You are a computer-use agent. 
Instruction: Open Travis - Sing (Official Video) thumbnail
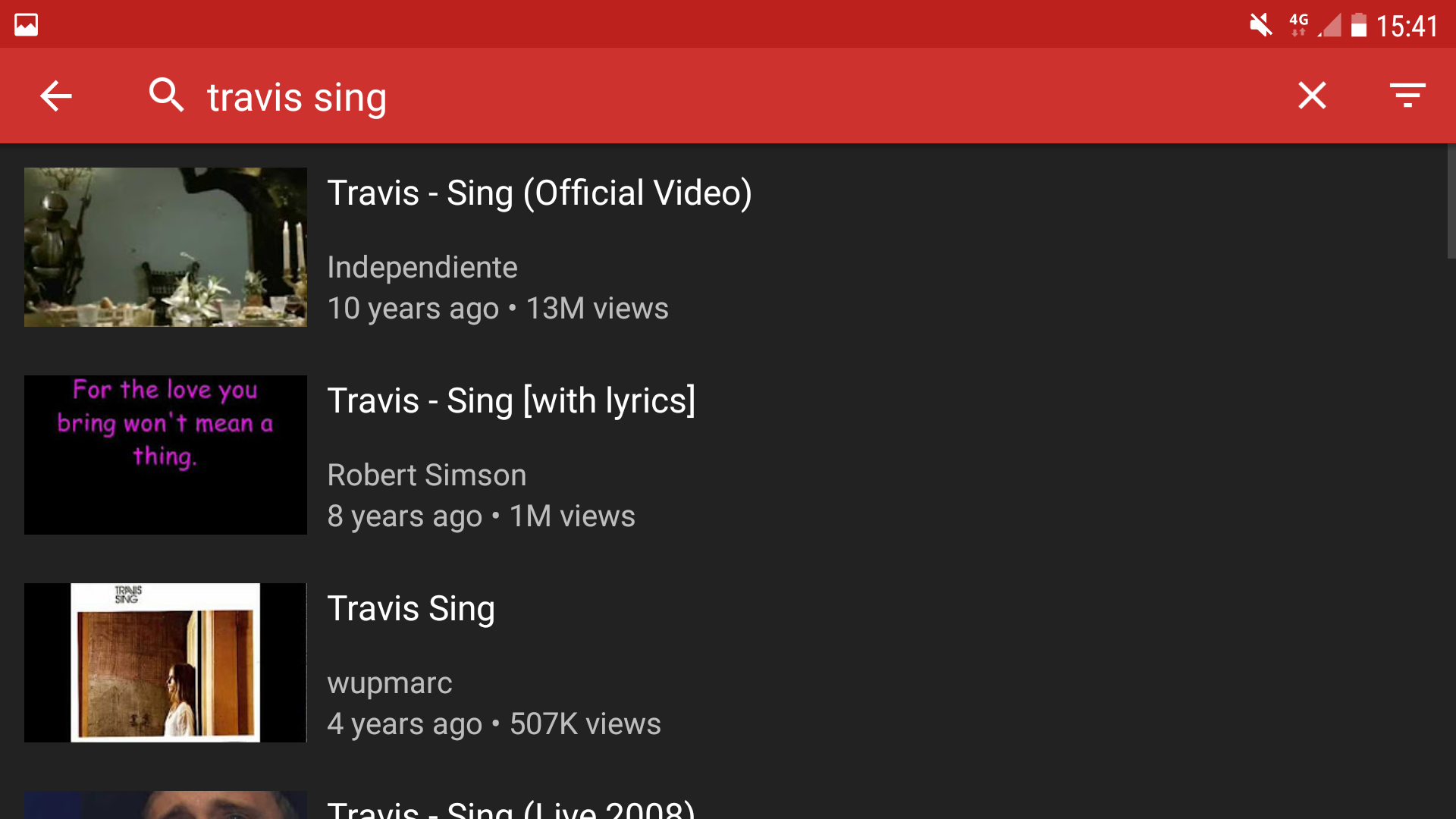[x=165, y=247]
